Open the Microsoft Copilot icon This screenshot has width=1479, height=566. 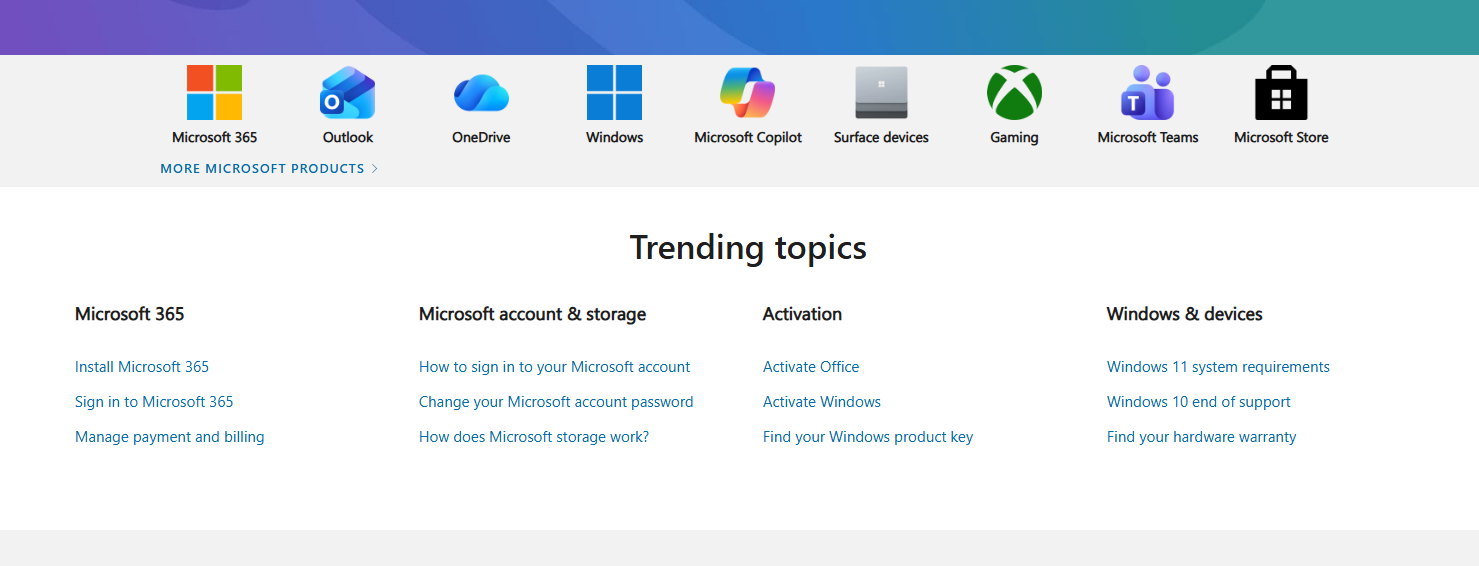pyautogui.click(x=747, y=93)
